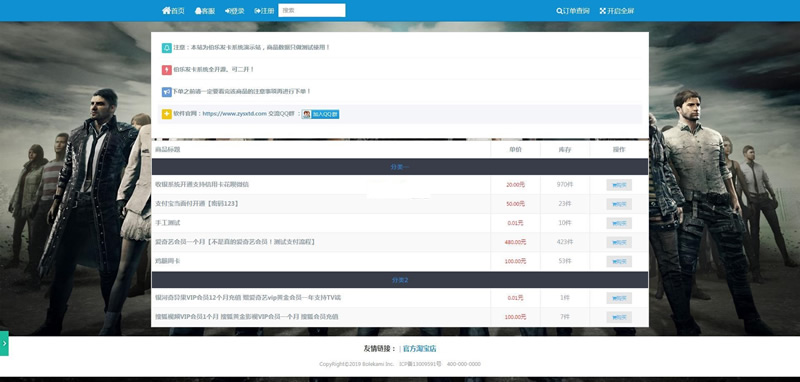This screenshot has height=382, width=800.
Task: Select the 搜狐视频VIP会员1个月 product title
Action: (246, 317)
